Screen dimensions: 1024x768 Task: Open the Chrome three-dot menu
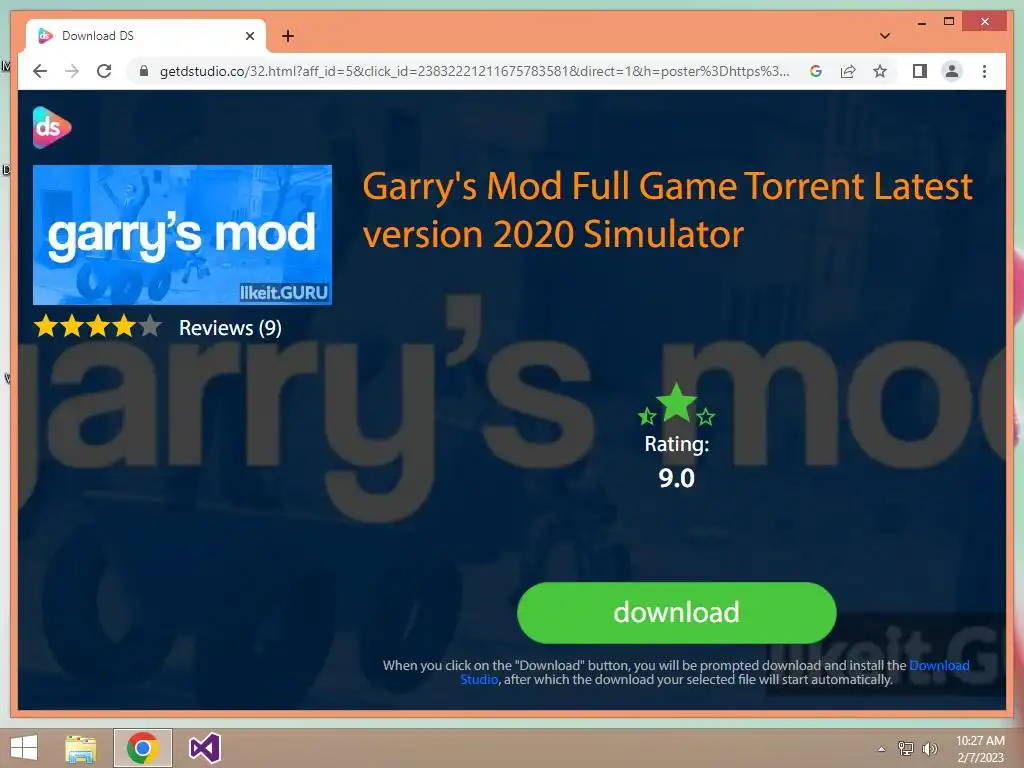pos(984,71)
